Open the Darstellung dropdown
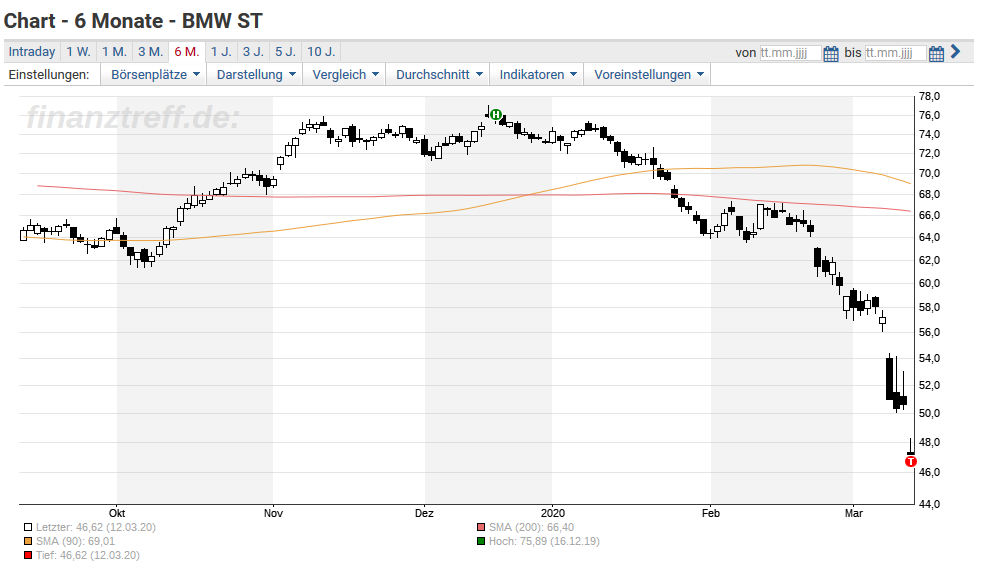 pos(255,75)
